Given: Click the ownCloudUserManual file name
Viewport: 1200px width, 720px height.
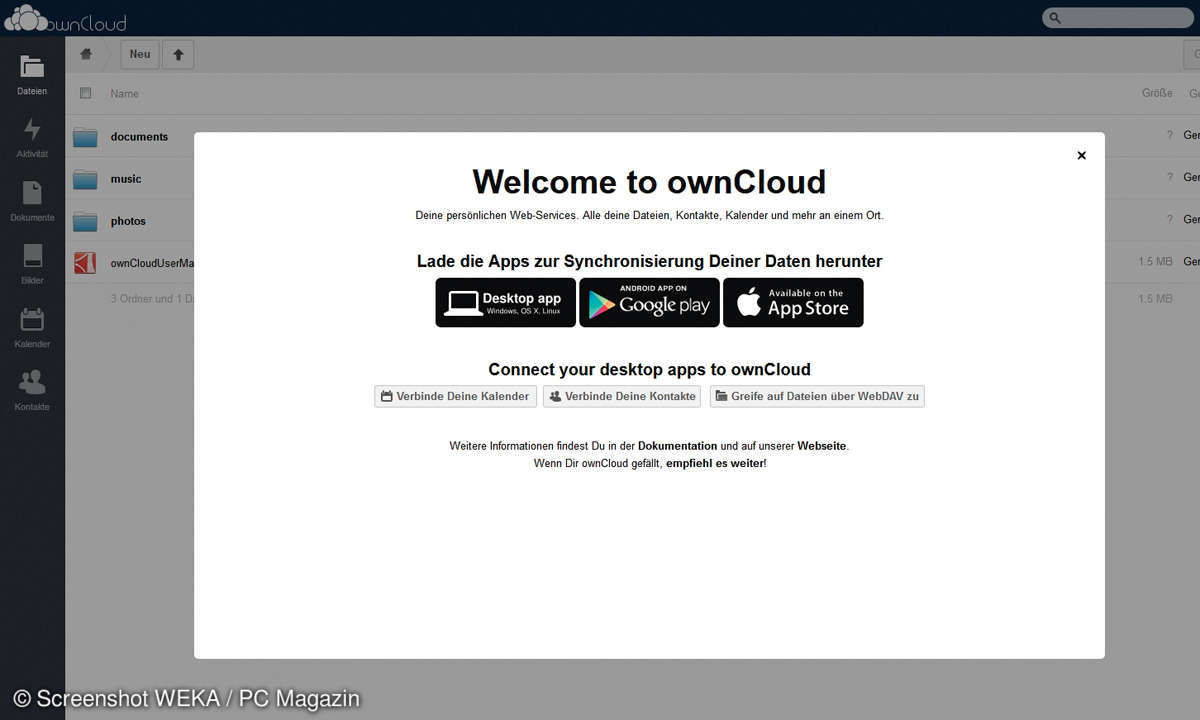Looking at the screenshot, I should [152, 263].
